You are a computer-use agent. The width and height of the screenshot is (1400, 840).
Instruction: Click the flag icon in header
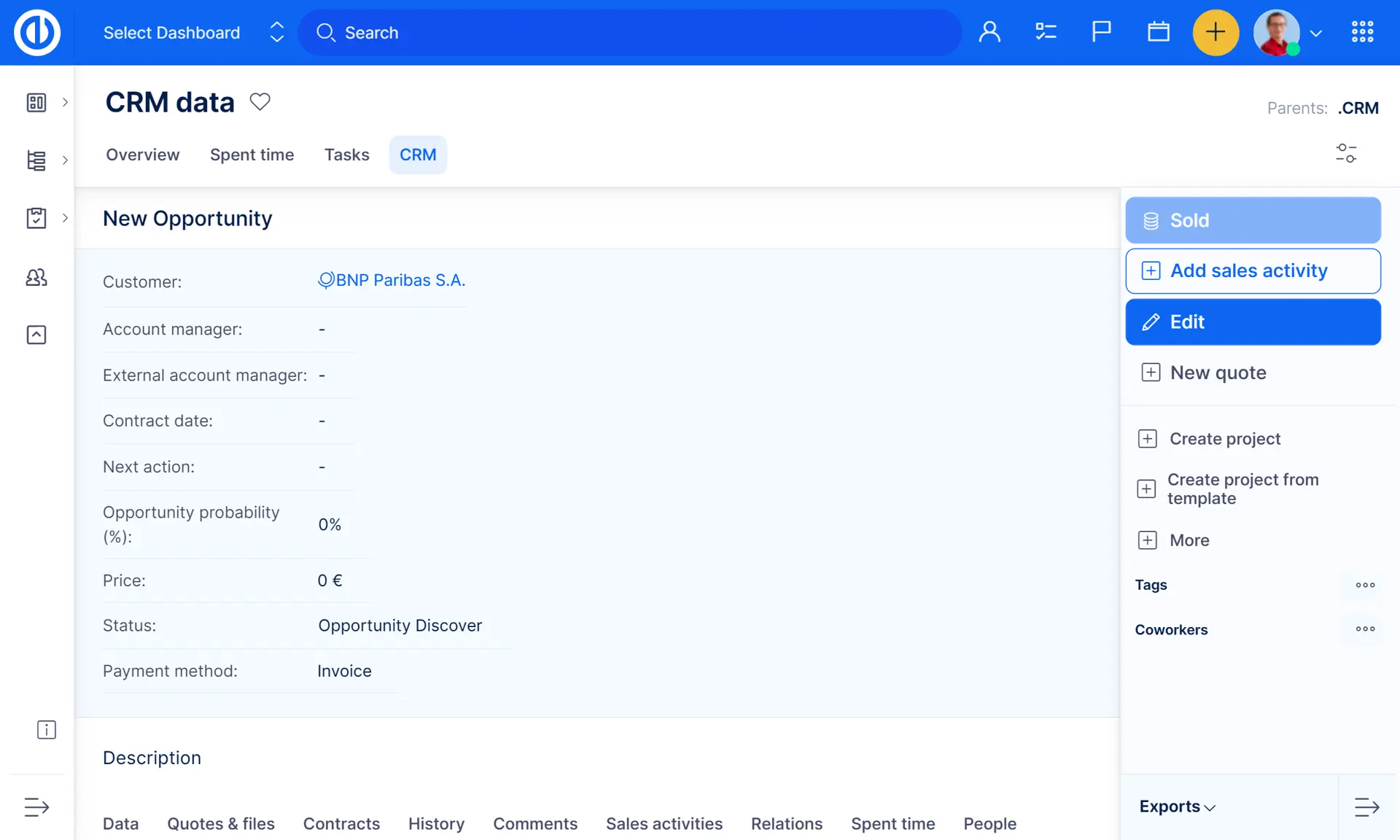[1101, 32]
